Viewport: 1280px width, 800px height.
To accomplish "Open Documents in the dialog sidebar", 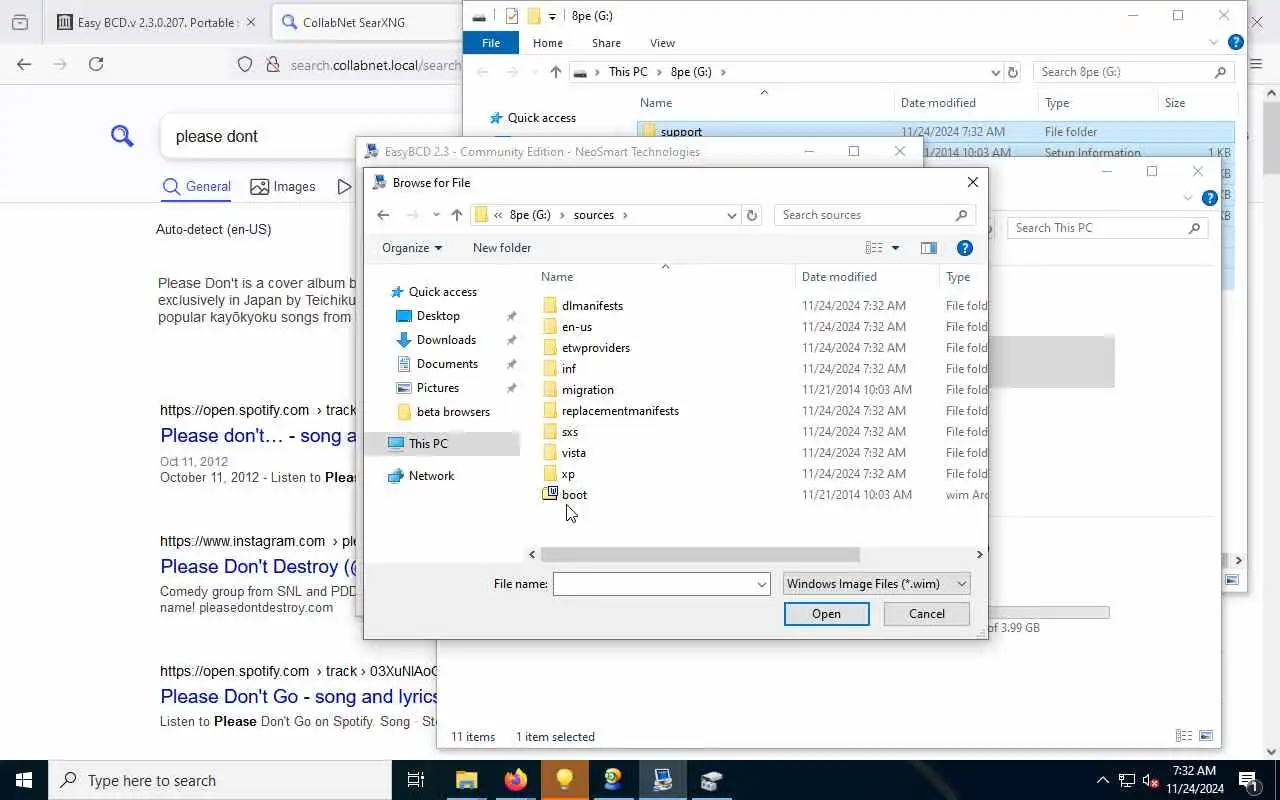I will click(x=447, y=364).
